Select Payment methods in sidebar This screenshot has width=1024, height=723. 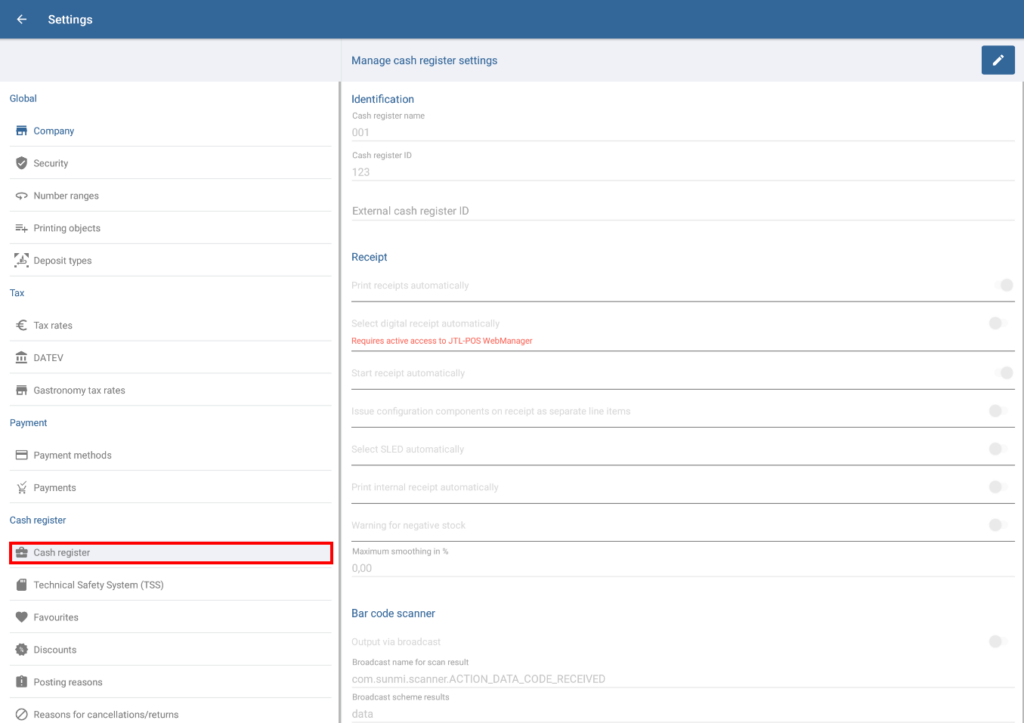(72, 455)
